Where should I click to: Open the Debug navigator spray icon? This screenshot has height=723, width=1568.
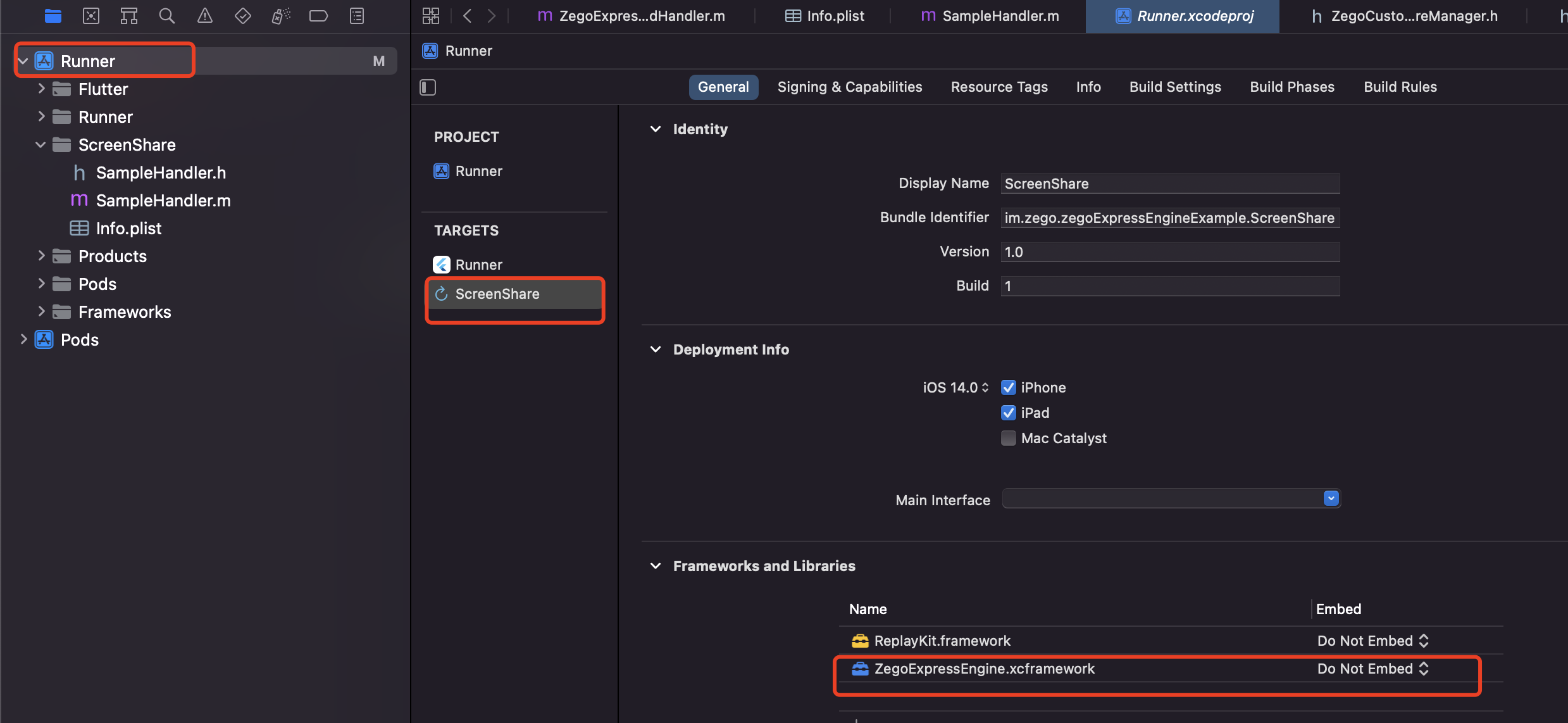281,16
